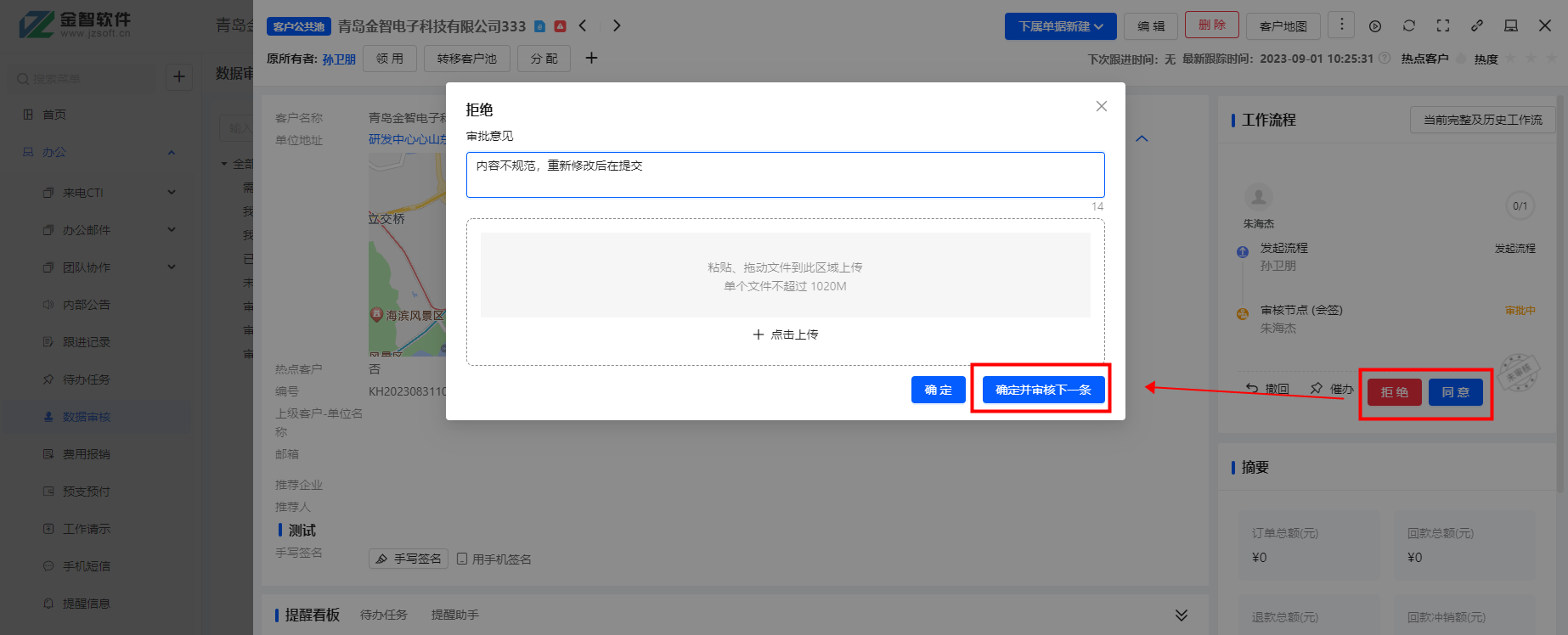Viewport: 1568px width, 635px height.
Task: Collapse the 办公 sidebar group
Action: point(172,153)
